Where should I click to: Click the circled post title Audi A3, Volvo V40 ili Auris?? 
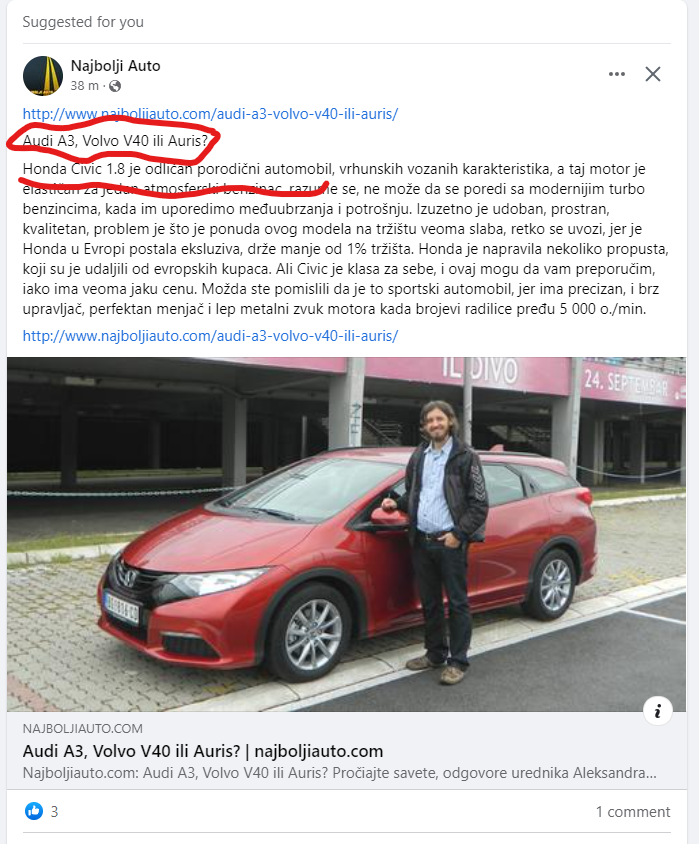pyautogui.click(x=115, y=141)
